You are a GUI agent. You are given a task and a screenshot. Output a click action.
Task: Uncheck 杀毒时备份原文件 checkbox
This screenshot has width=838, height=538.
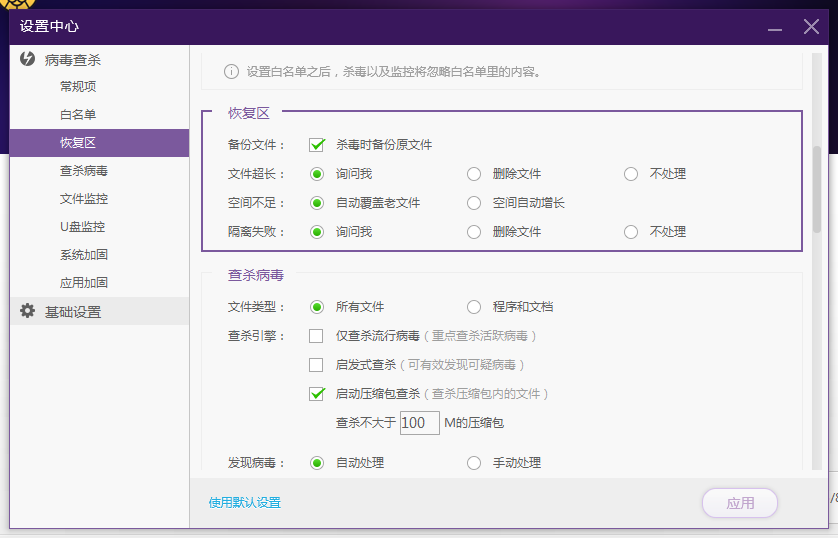point(317,145)
